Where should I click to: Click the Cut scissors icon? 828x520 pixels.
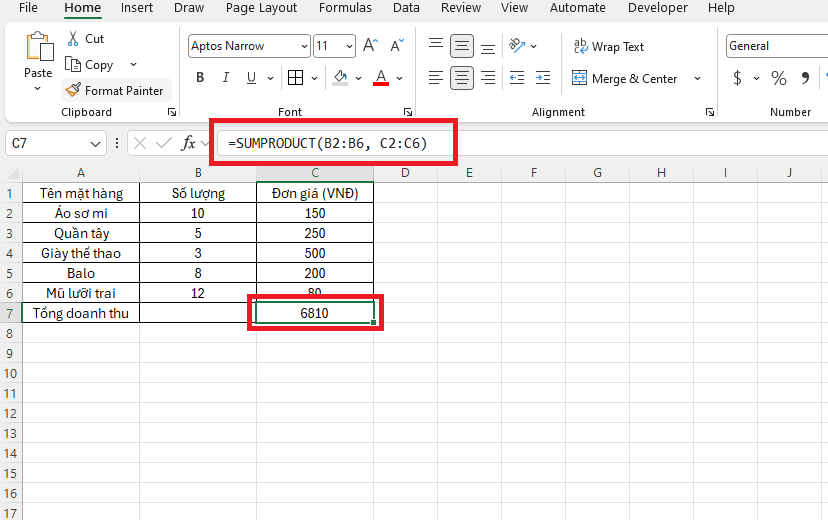(x=73, y=39)
